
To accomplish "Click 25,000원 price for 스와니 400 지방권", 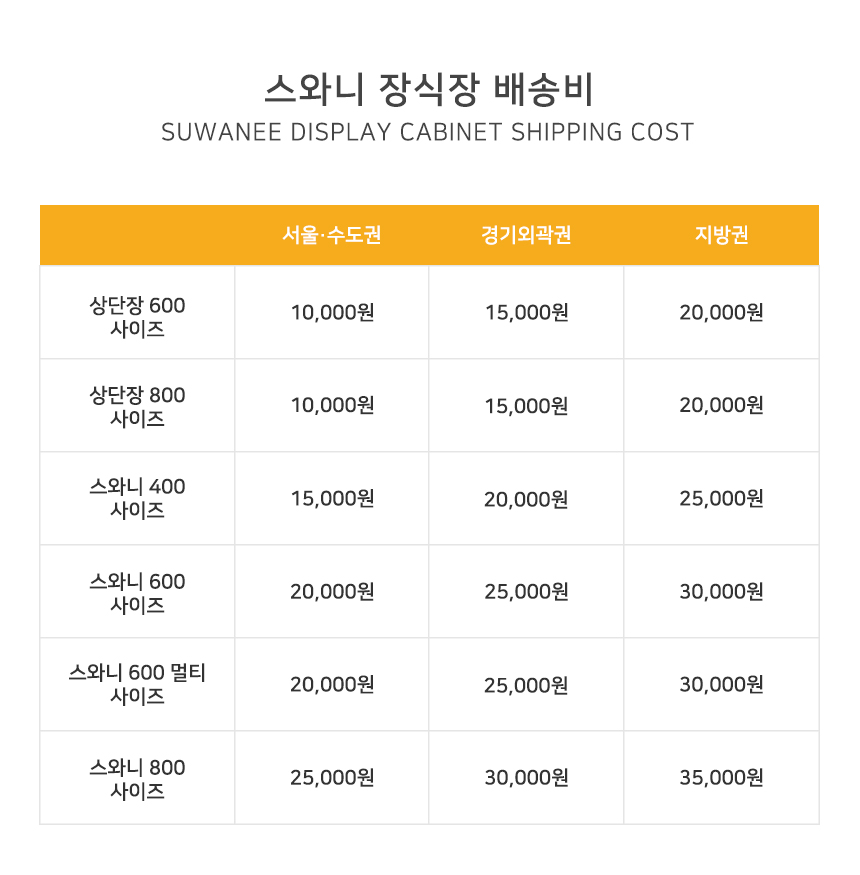I will [721, 498].
